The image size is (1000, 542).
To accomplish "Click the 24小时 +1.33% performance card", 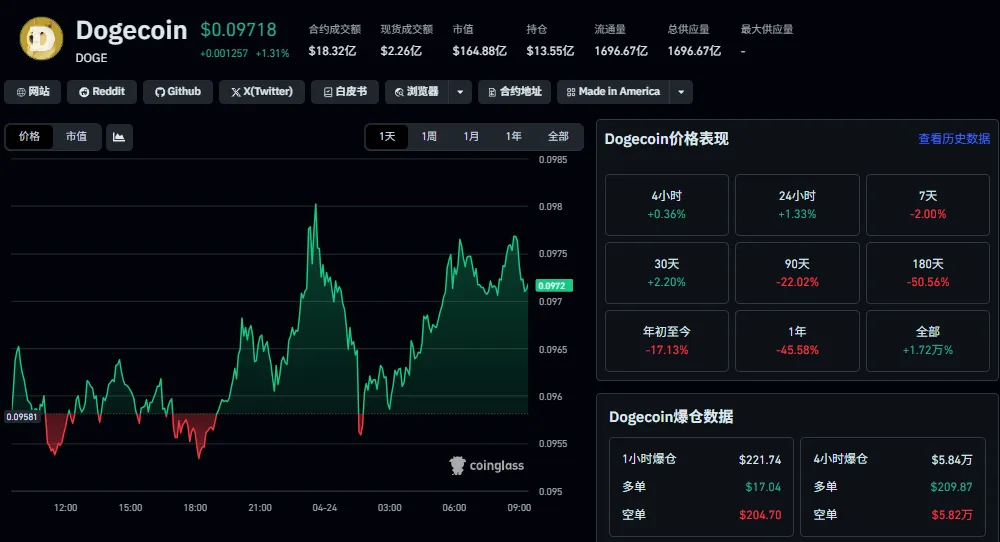I will [797, 205].
